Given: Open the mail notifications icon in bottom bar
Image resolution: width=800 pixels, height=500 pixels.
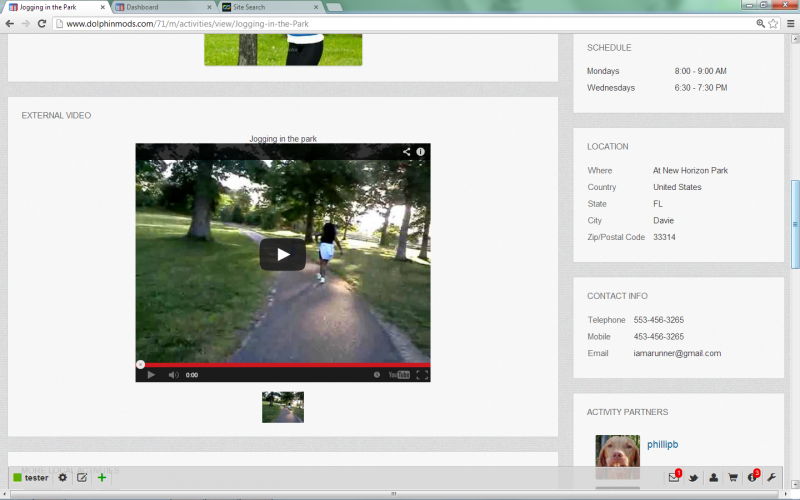Looking at the screenshot, I should 674,478.
